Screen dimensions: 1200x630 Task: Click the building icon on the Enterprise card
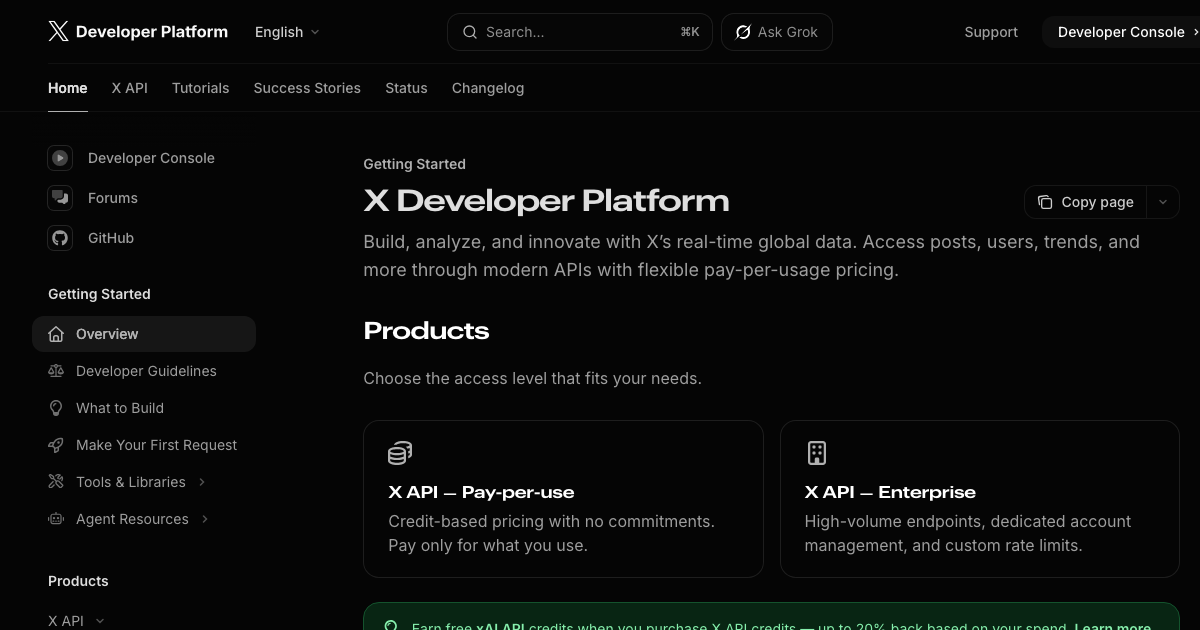click(817, 453)
